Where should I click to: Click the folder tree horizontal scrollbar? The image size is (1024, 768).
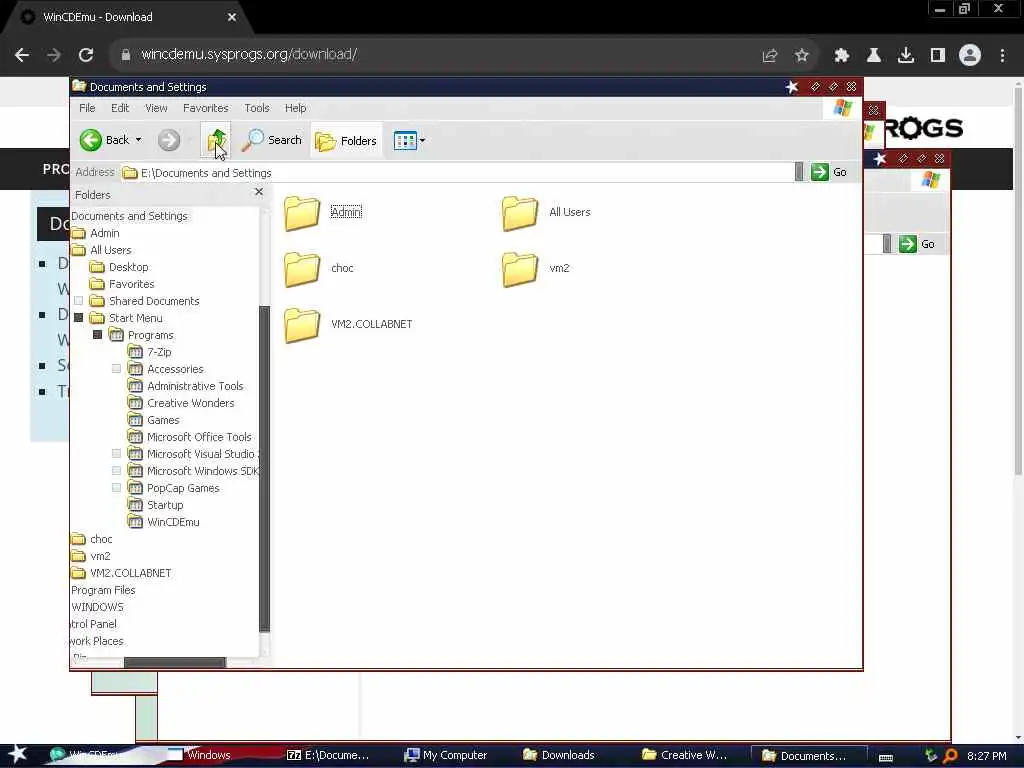[x=174, y=662]
